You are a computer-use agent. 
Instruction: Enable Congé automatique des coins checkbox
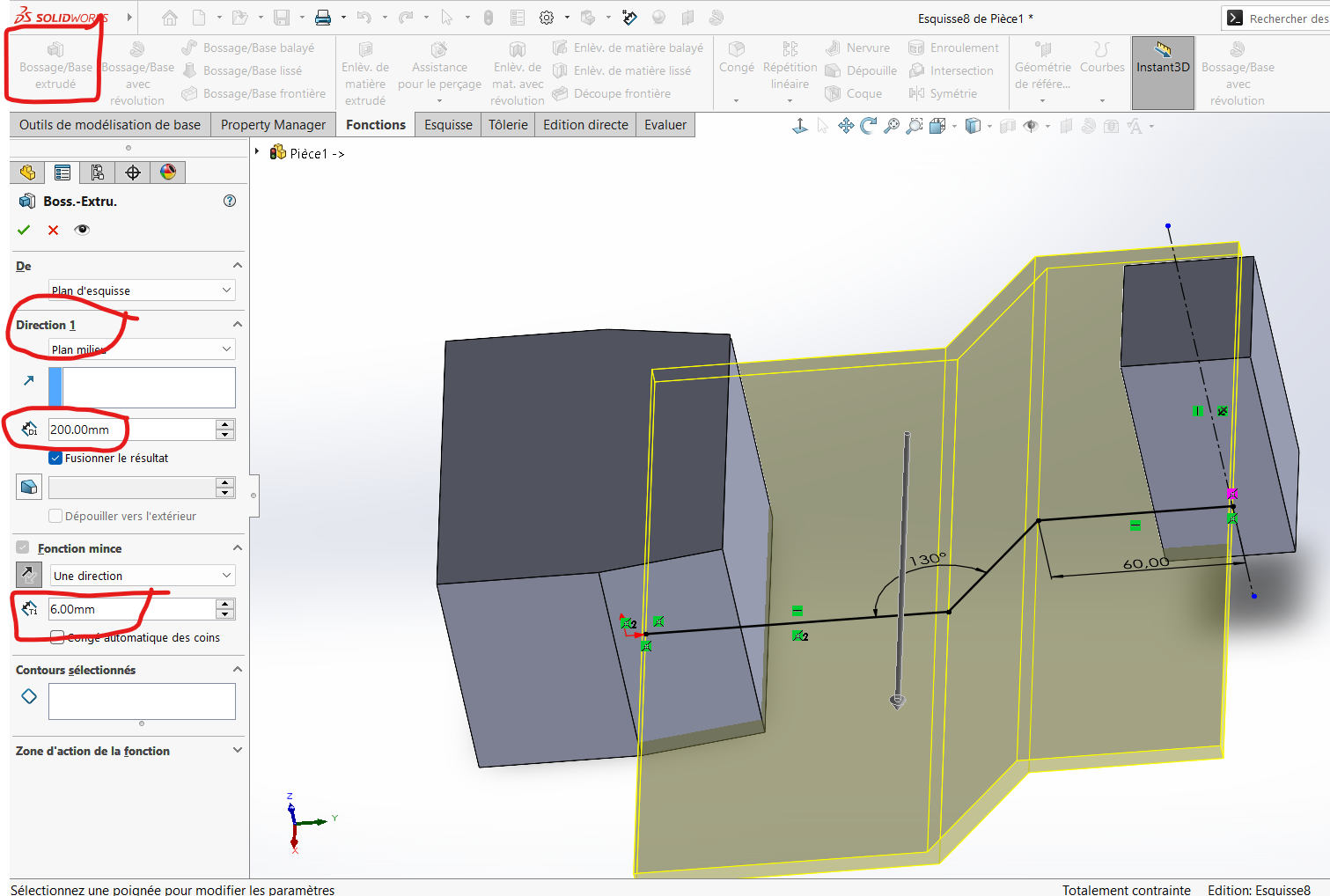click(x=57, y=637)
